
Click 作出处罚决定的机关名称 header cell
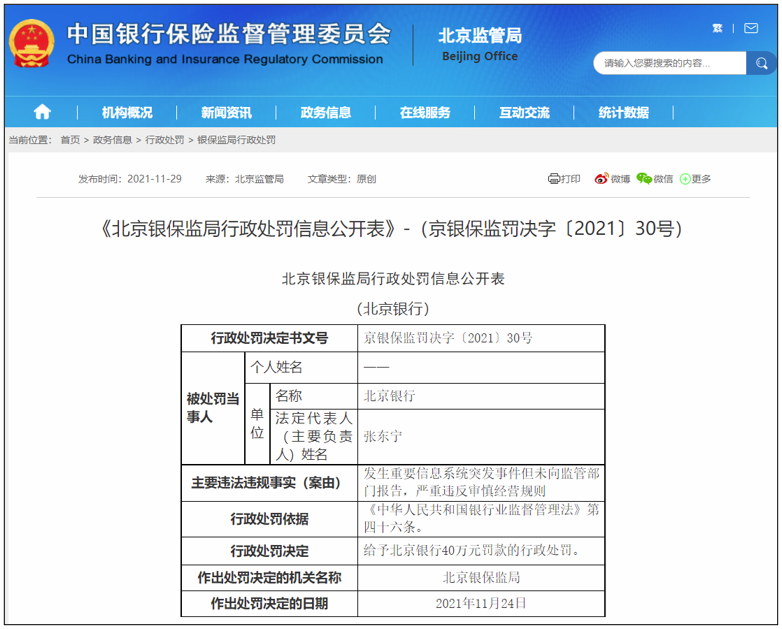coord(269,578)
